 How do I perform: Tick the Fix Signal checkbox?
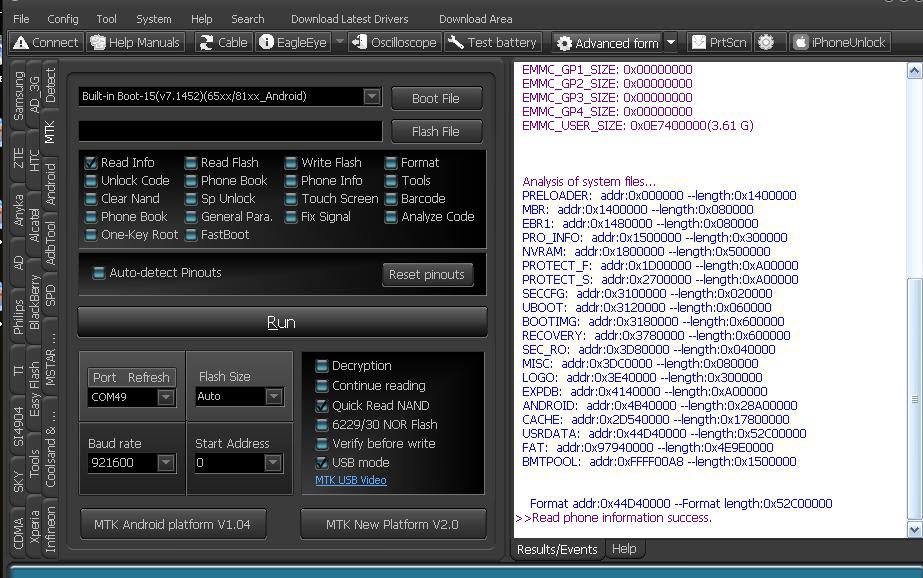point(291,217)
